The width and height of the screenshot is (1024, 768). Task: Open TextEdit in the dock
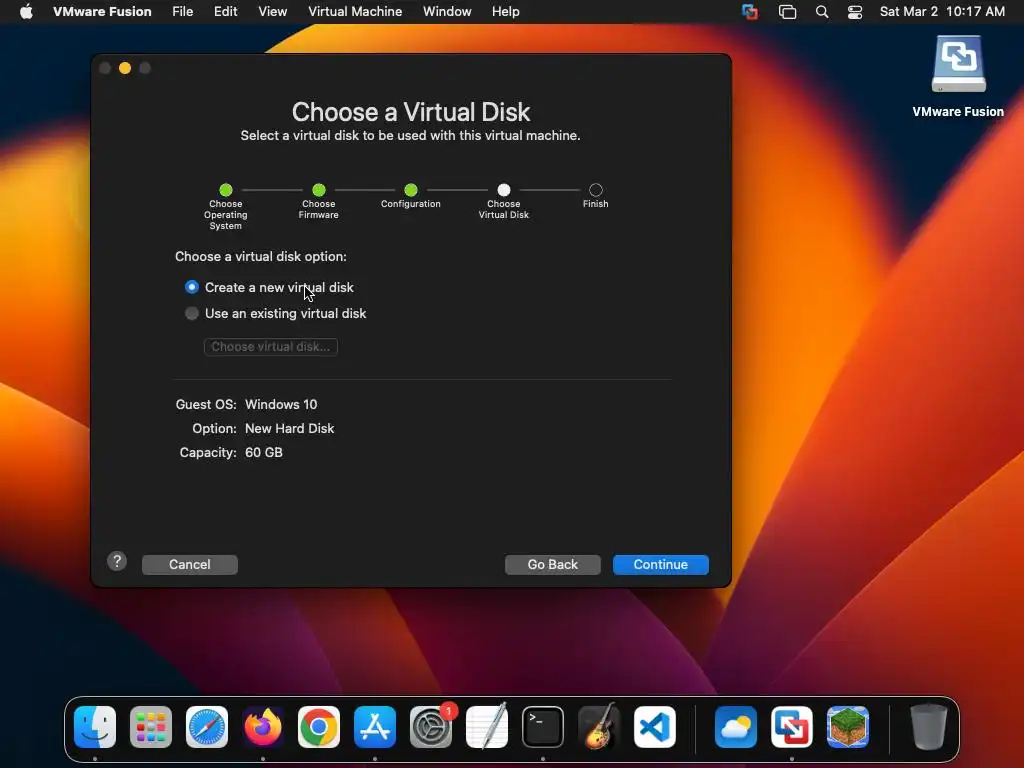point(487,726)
